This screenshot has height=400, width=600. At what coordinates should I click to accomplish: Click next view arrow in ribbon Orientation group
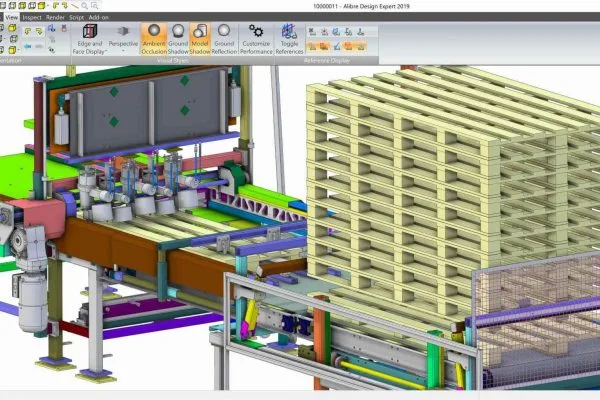(x=39, y=32)
